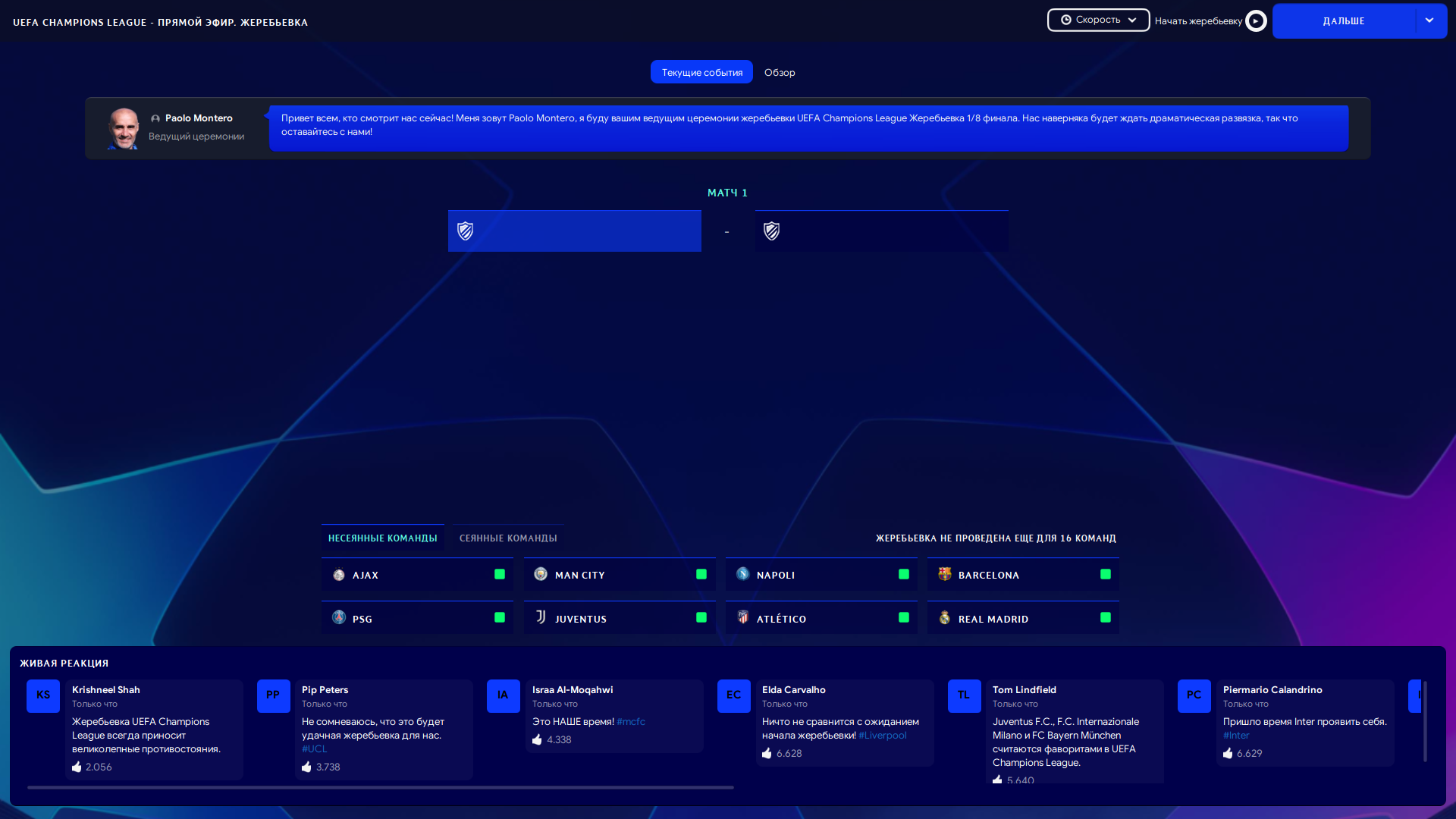Click the Начать жеребьевку label
Image resolution: width=1456 pixels, height=819 pixels.
1198,20
